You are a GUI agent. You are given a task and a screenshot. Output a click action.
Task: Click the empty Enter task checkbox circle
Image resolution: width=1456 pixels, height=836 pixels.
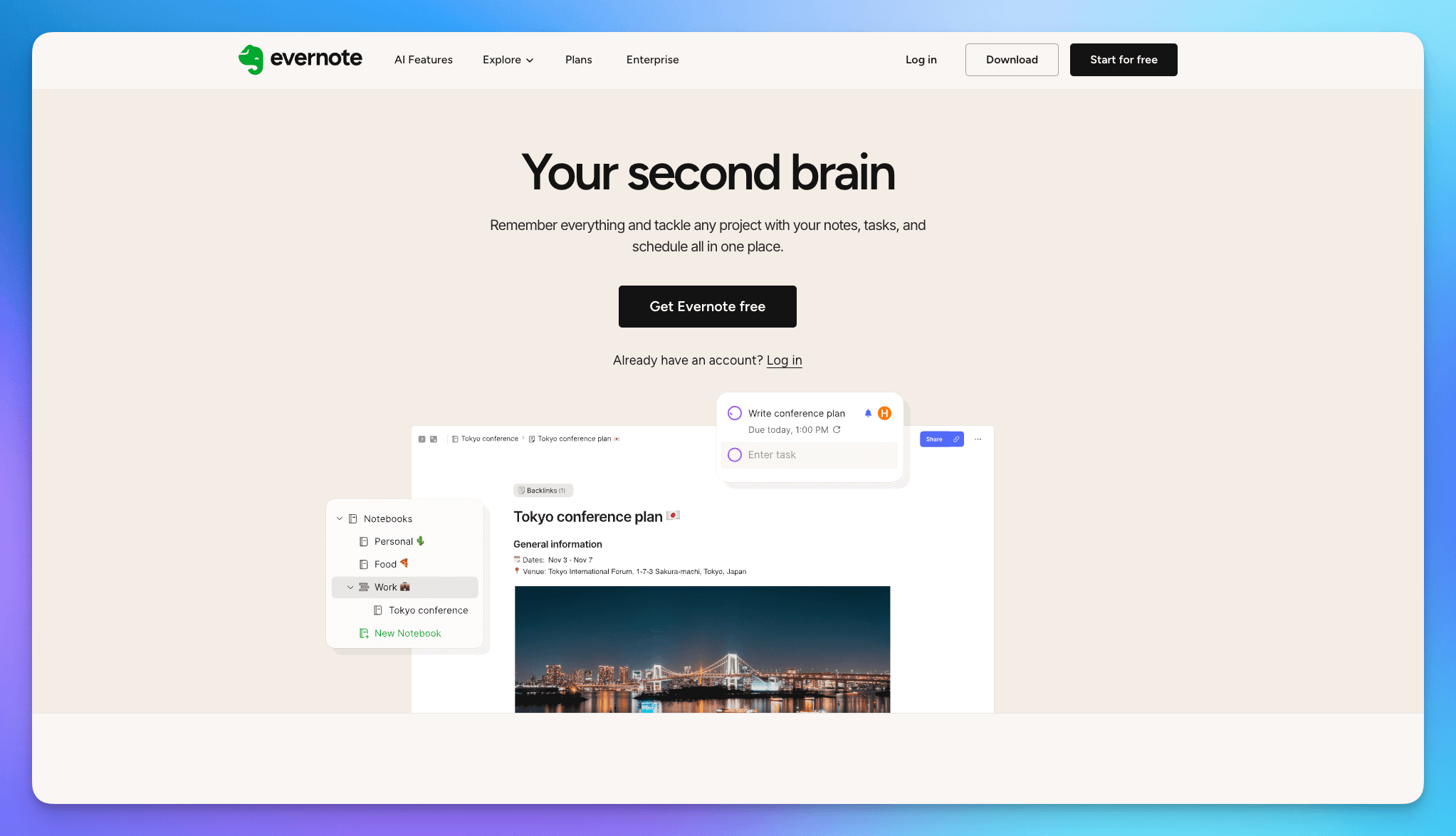pyautogui.click(x=735, y=455)
